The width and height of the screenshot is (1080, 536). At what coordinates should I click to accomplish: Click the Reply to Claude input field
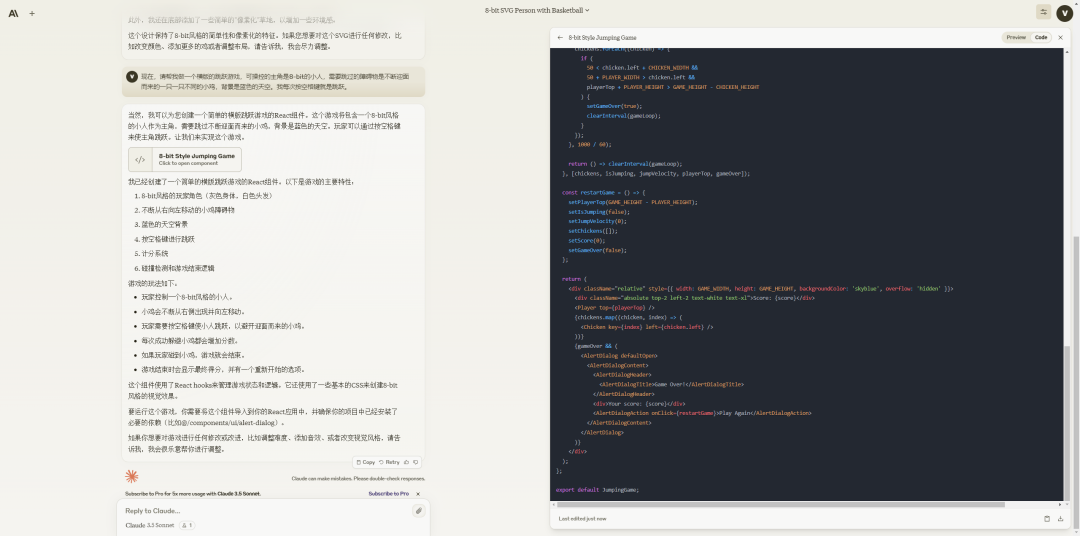point(265,511)
